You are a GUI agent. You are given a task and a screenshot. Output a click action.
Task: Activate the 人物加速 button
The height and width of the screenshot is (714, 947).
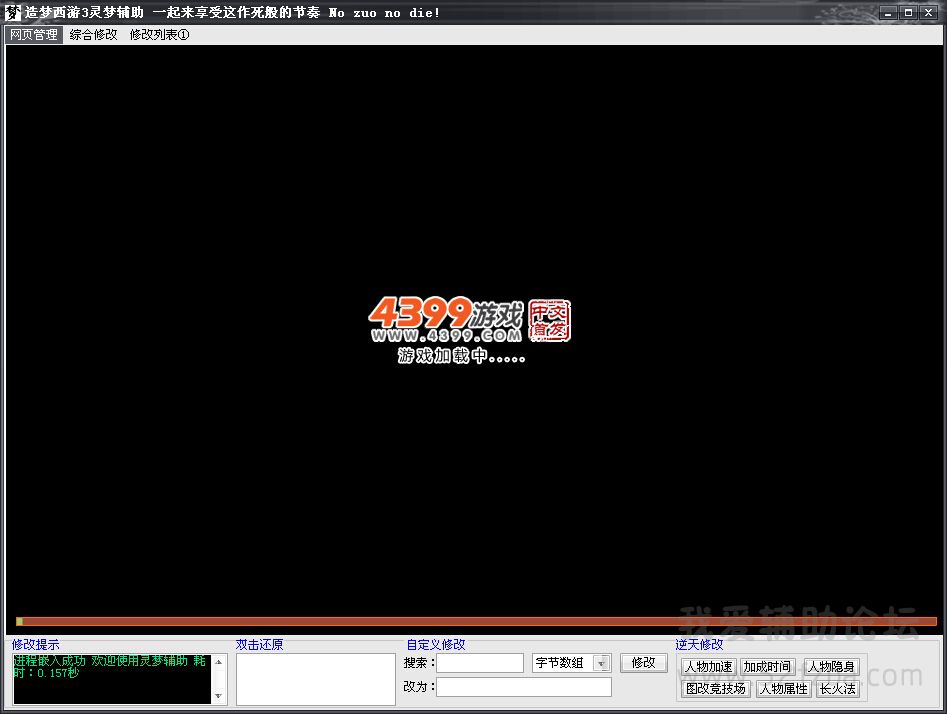point(708,666)
